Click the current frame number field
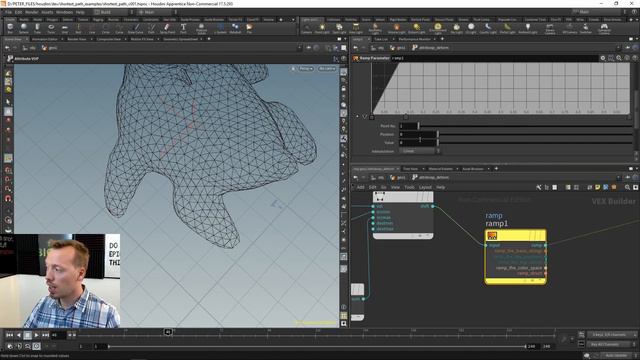This screenshot has height=360, width=640. pos(58,335)
